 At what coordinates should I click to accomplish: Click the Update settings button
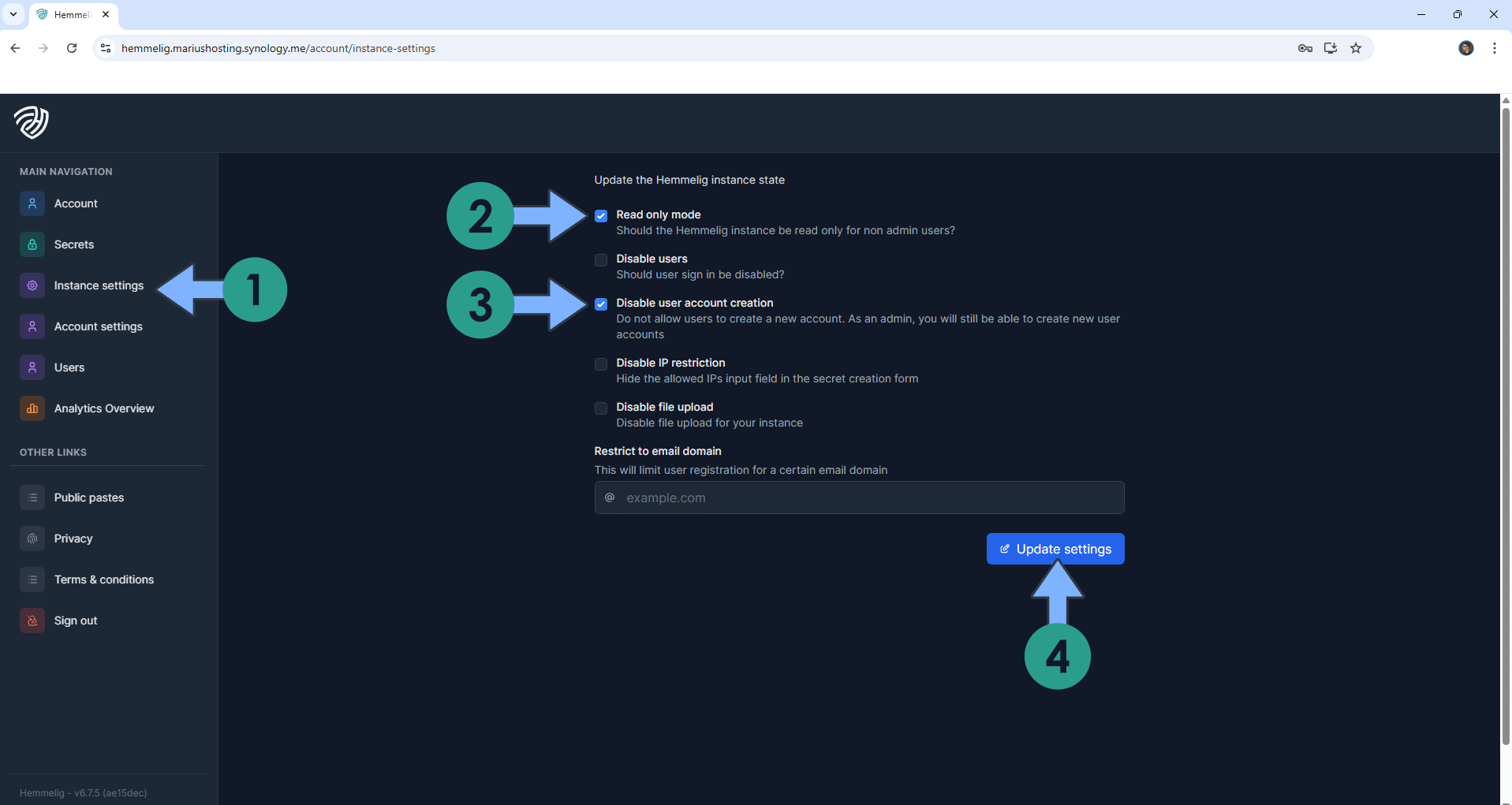click(1055, 549)
